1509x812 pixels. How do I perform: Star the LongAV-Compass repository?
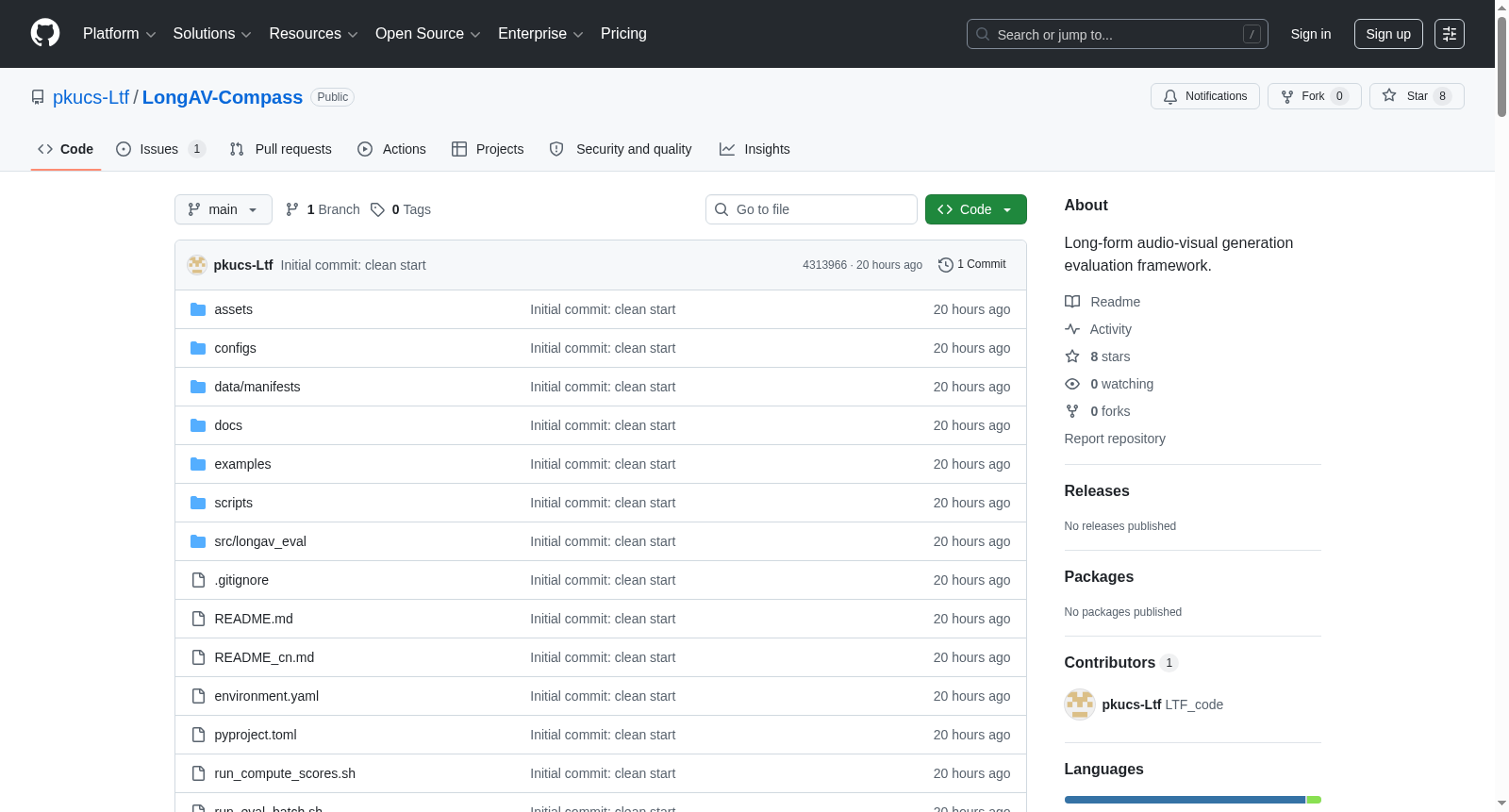coord(1417,96)
